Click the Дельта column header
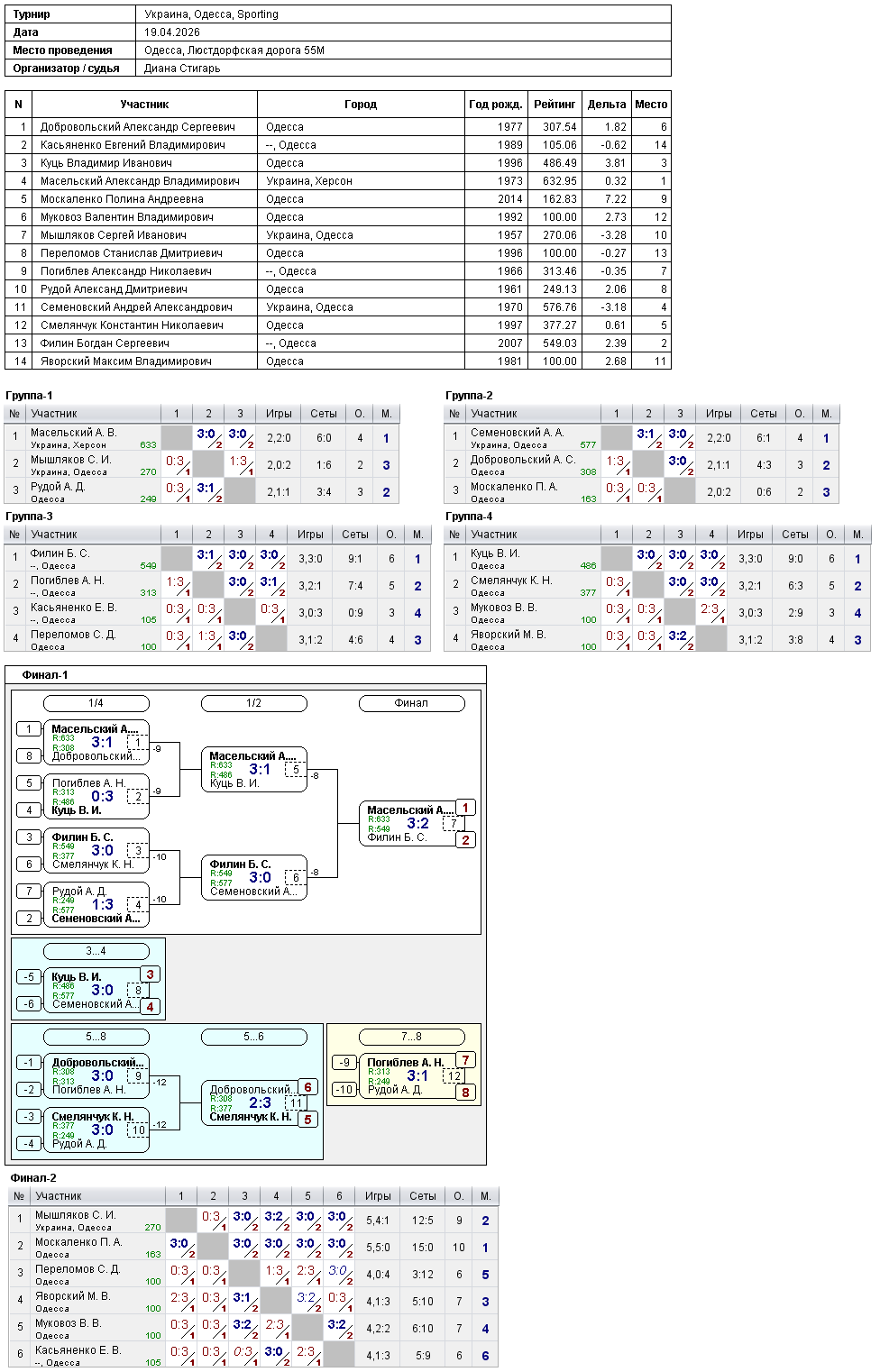Viewport: 880px width, 1372px height. 606,105
